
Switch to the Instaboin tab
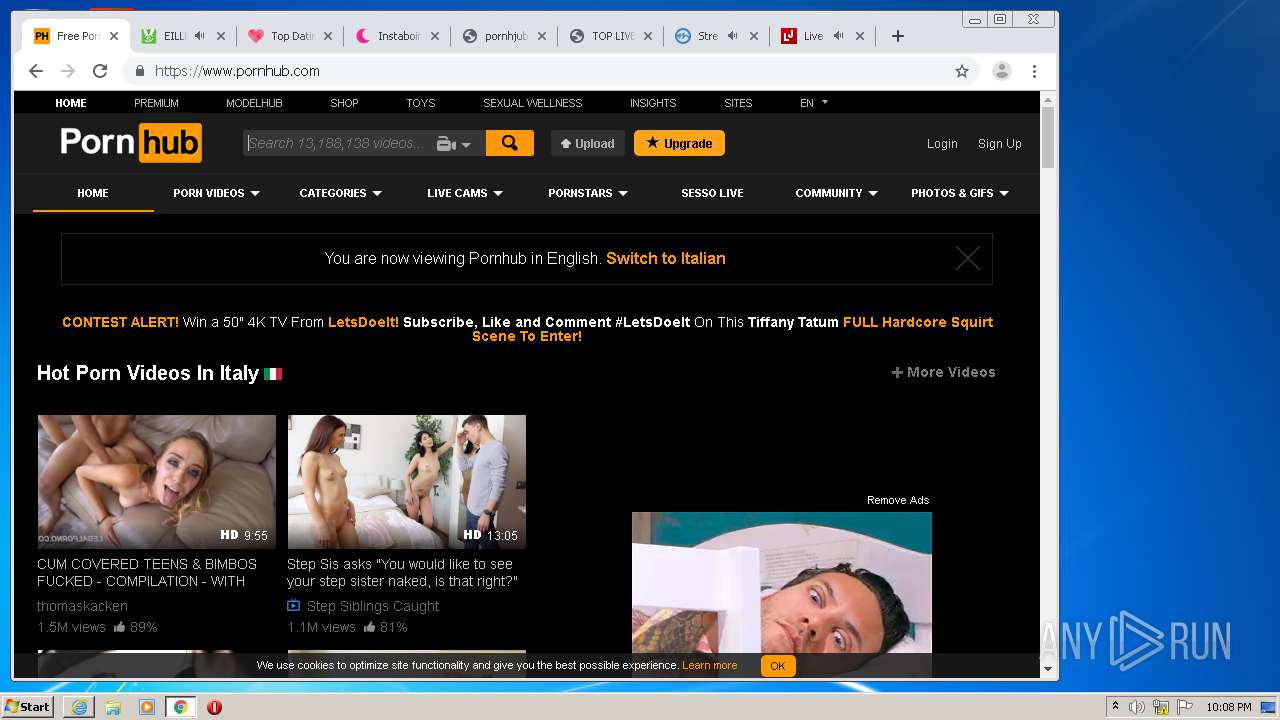[x=398, y=36]
